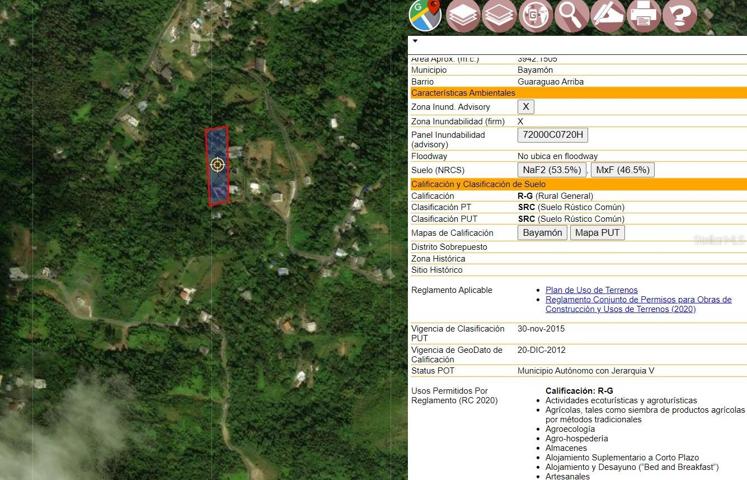Image resolution: width=747 pixels, height=480 pixels.
Task: Select the date '30-nov-2015'
Action: pyautogui.click(x=541, y=329)
